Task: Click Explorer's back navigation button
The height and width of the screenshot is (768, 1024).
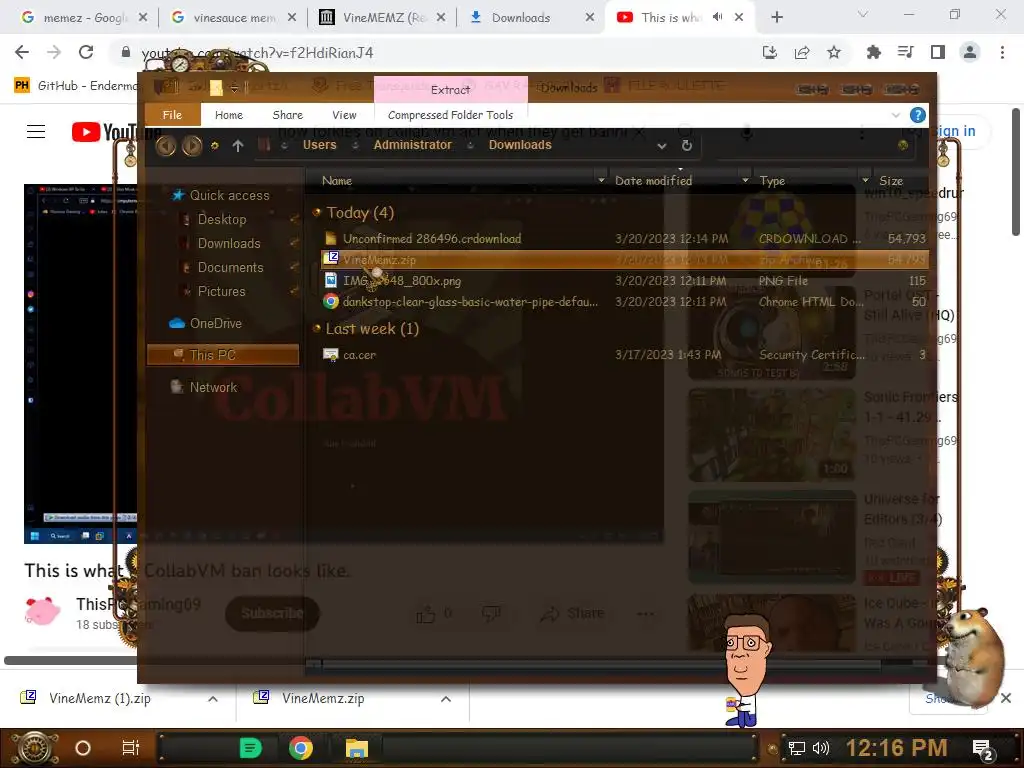Action: pos(166,145)
